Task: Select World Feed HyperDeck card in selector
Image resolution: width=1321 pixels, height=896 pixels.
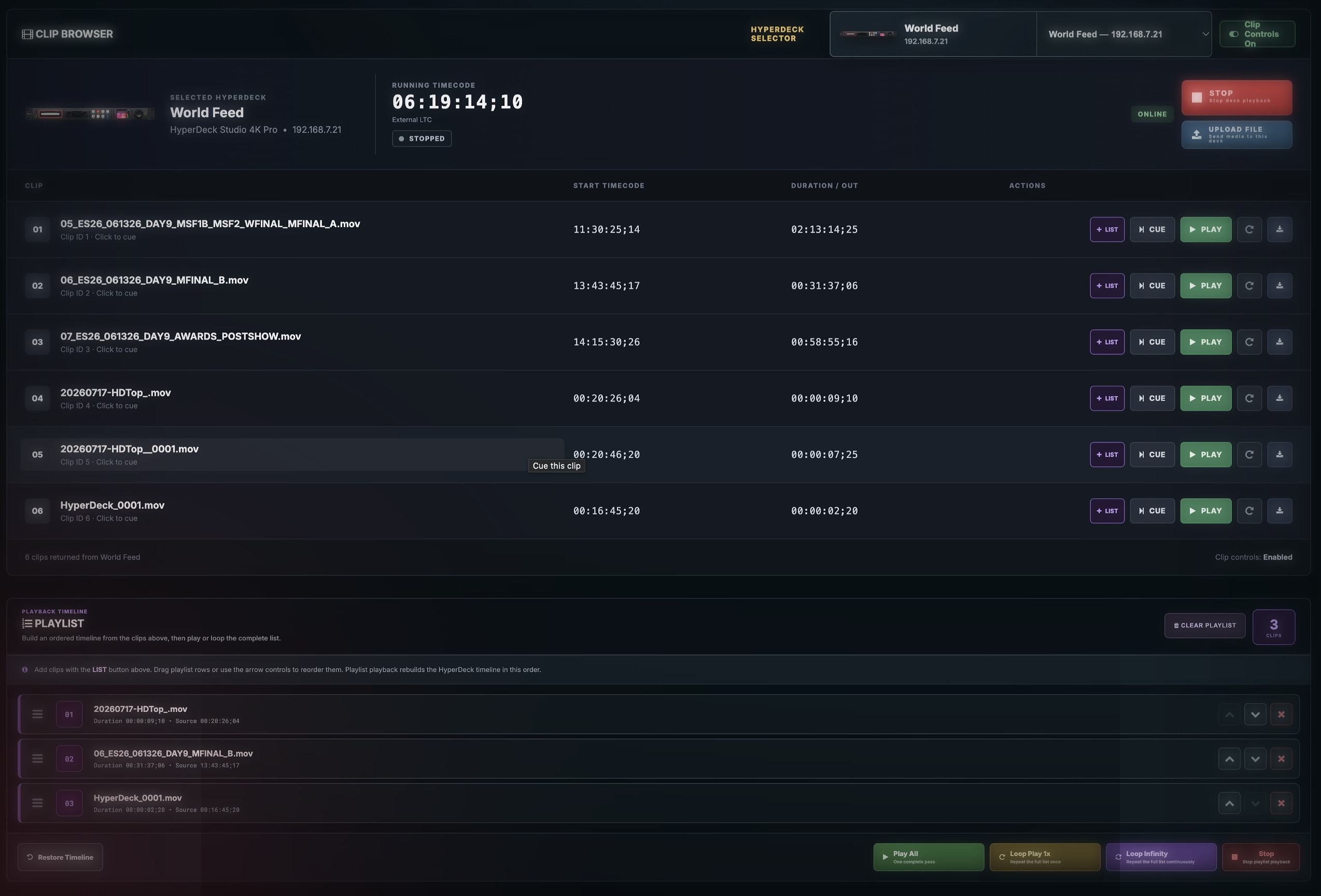Action: coord(933,34)
